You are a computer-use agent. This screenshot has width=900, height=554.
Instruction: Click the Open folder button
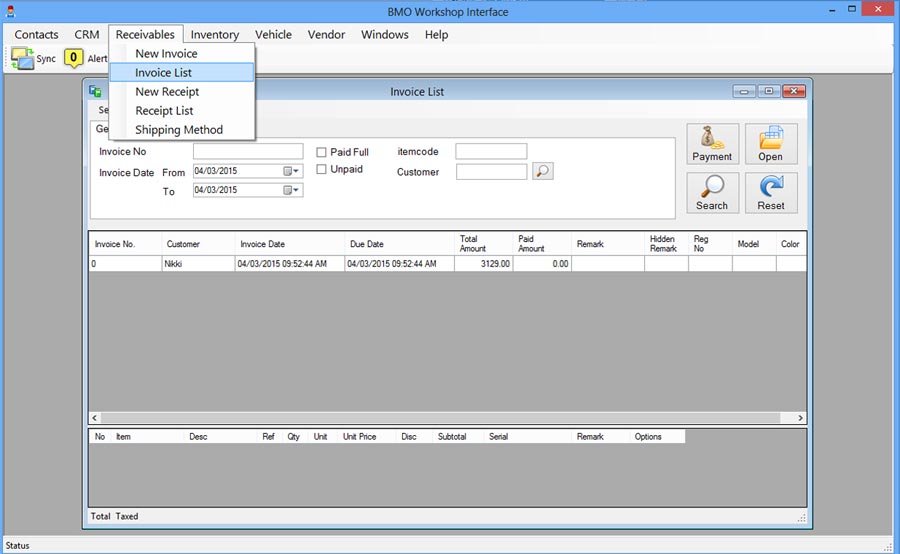[x=771, y=144]
